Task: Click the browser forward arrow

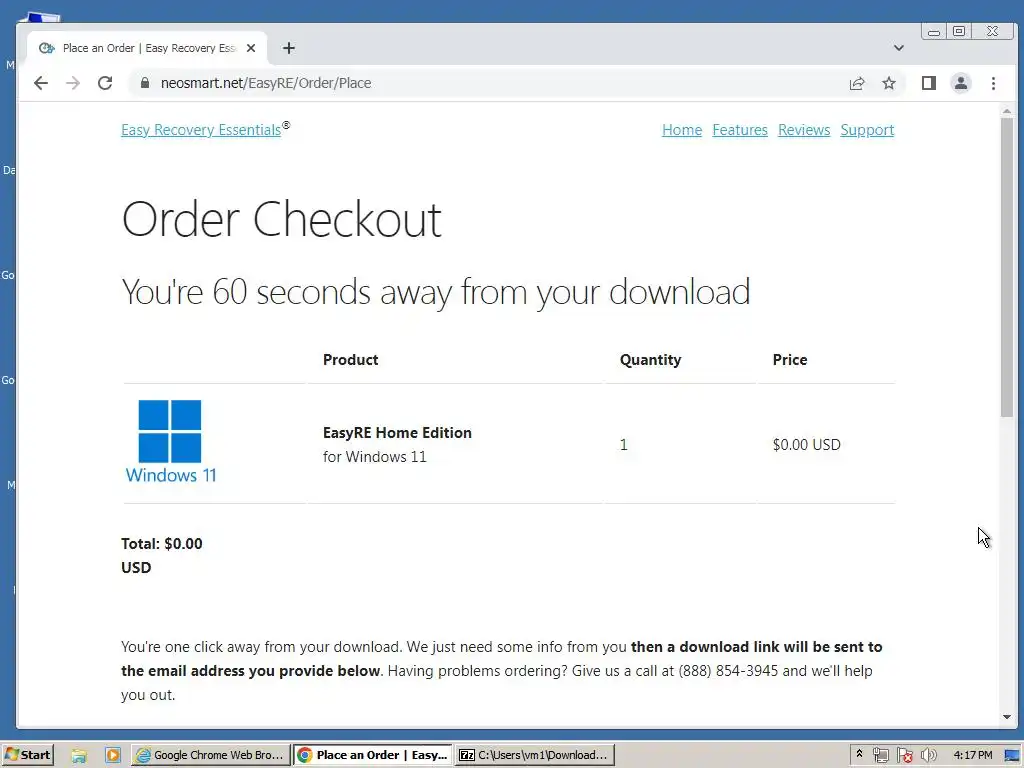Action: point(72,83)
